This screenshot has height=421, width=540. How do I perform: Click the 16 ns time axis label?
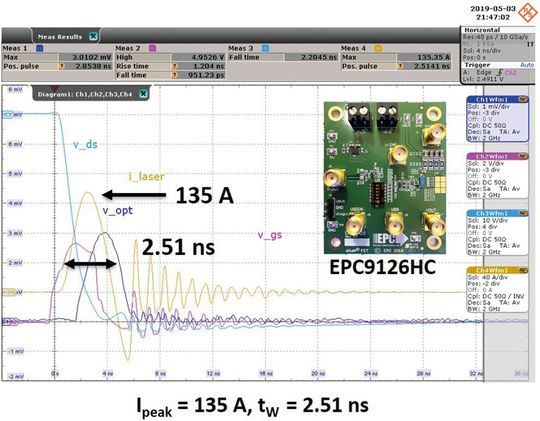click(x=266, y=373)
